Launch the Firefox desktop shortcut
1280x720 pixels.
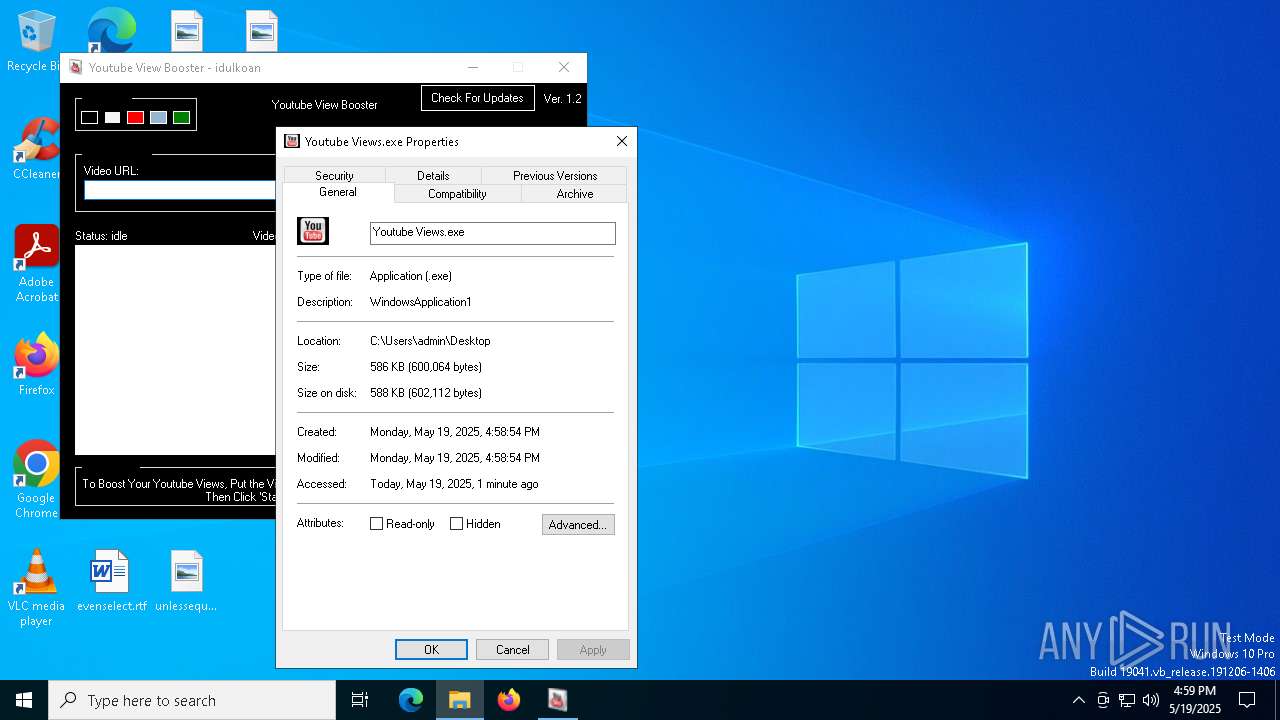(x=36, y=363)
